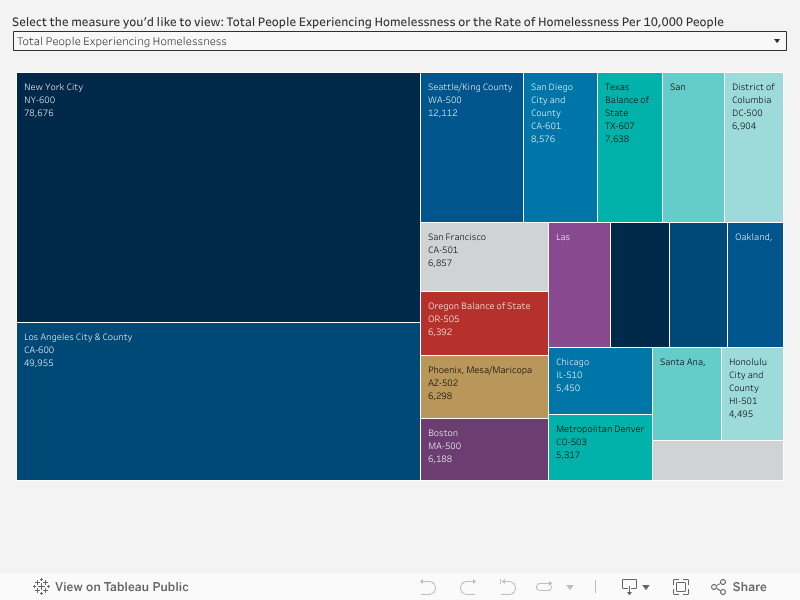Open the measure selection dropdown

coord(400,41)
